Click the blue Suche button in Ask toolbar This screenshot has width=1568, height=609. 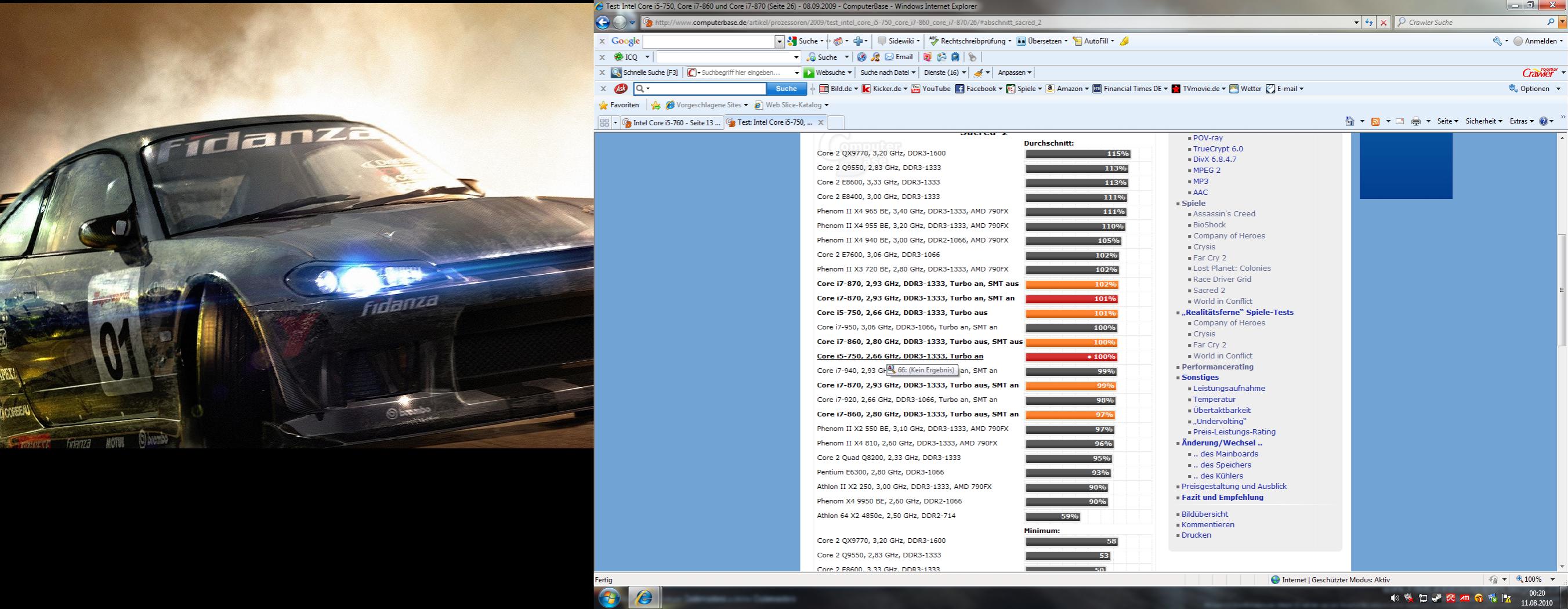786,89
